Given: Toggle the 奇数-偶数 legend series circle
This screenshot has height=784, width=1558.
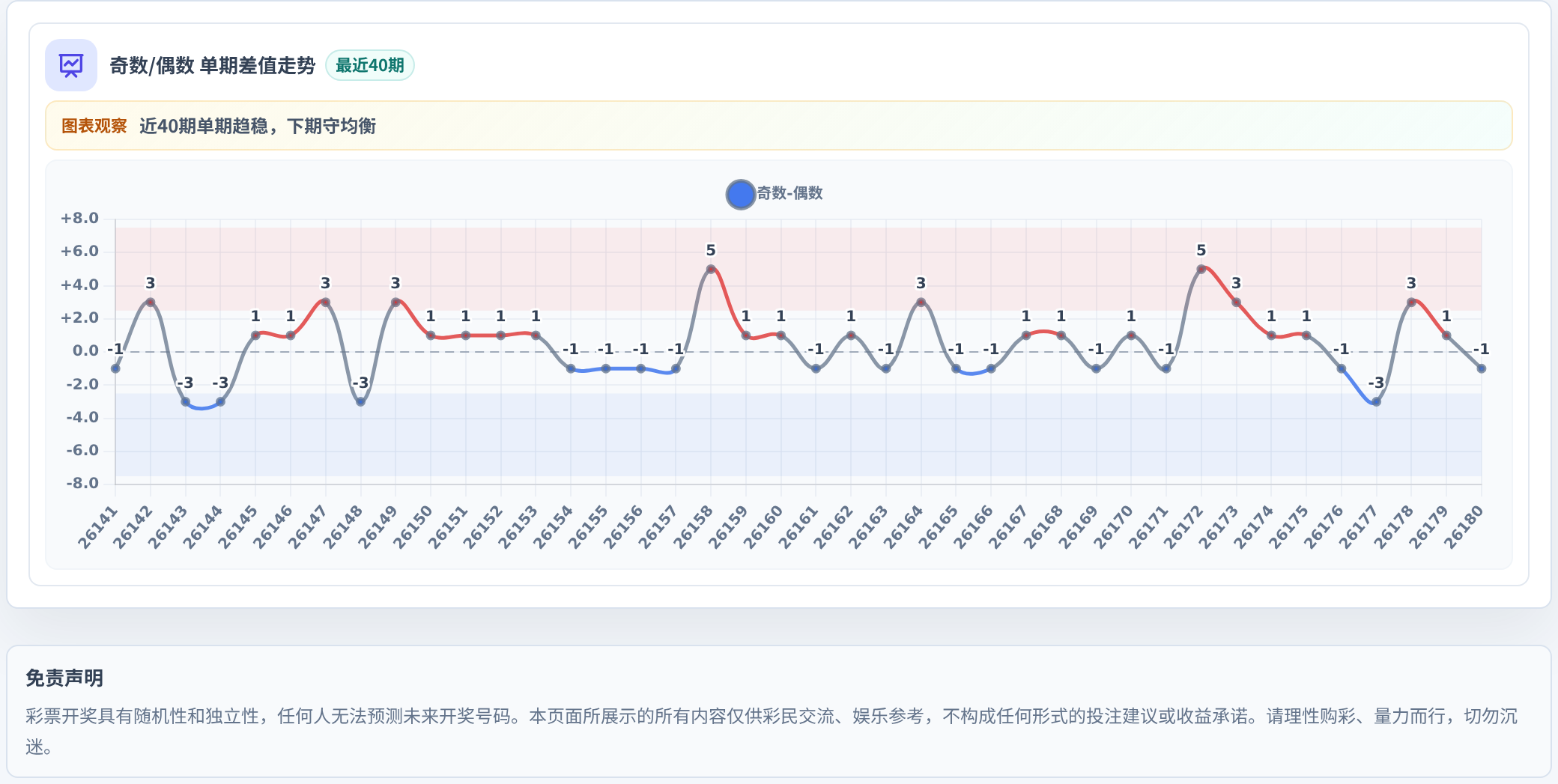Looking at the screenshot, I should pyautogui.click(x=741, y=195).
